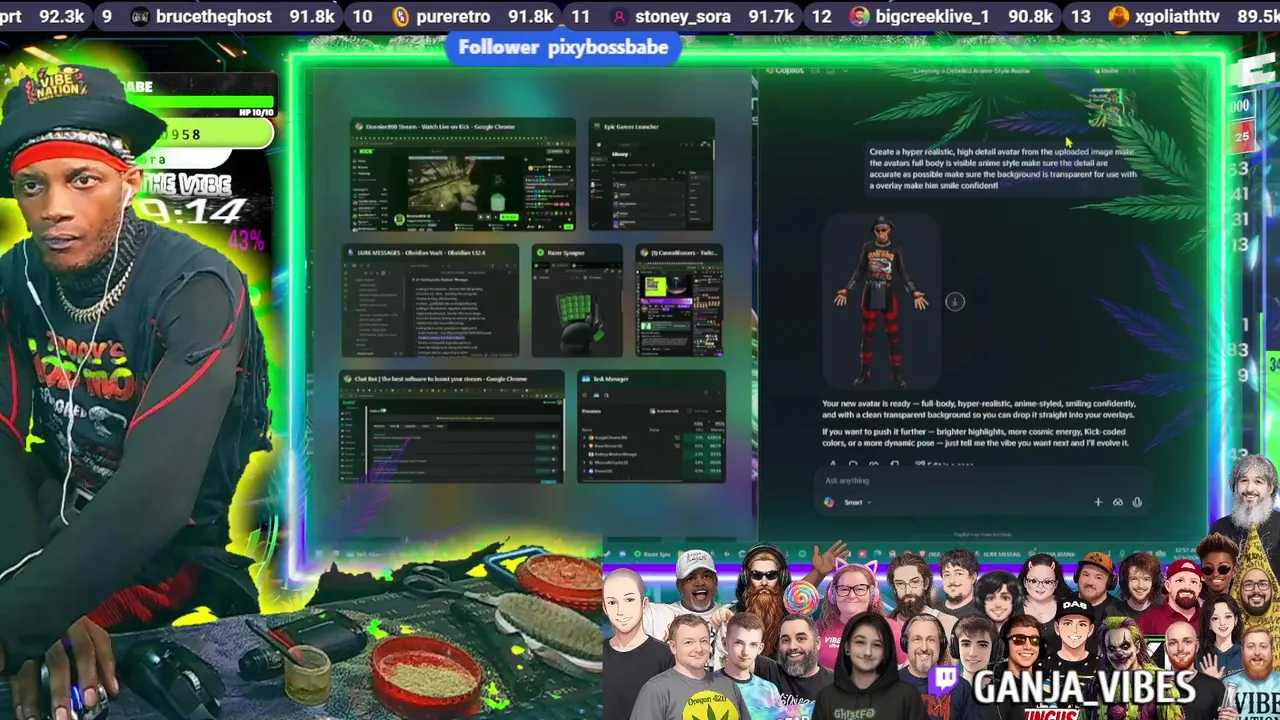This screenshot has height=720, width=1280.
Task: Switch to the Kick stream Chrome window thumbnail
Action: (x=463, y=176)
